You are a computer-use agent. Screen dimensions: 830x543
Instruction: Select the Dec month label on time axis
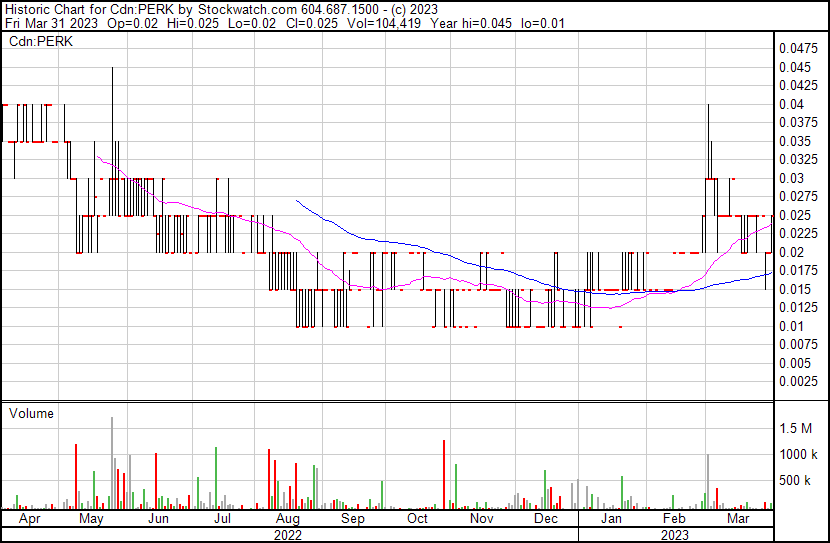(x=545, y=520)
